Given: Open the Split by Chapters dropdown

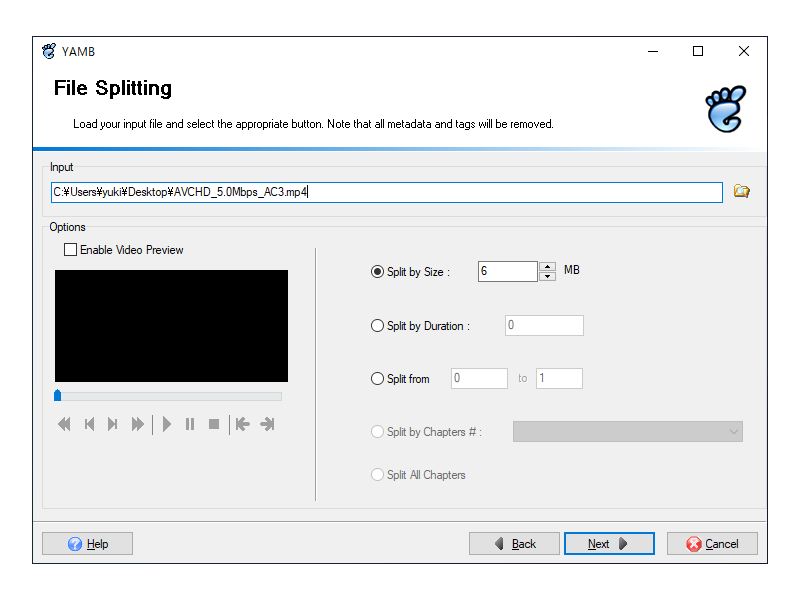Looking at the screenshot, I should click(x=628, y=432).
